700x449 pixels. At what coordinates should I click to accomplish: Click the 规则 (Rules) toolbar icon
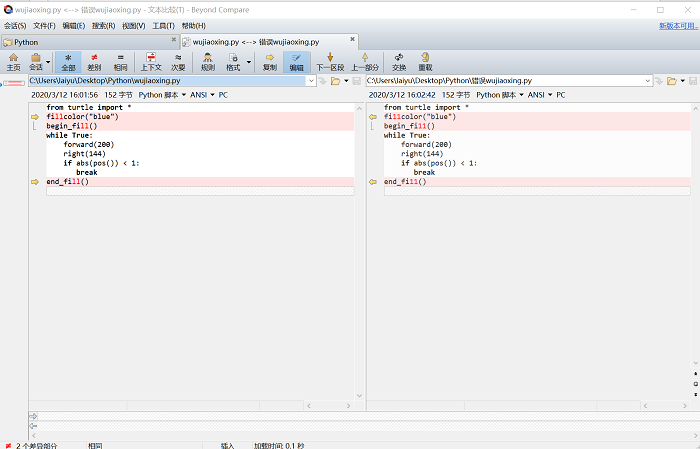[207, 62]
